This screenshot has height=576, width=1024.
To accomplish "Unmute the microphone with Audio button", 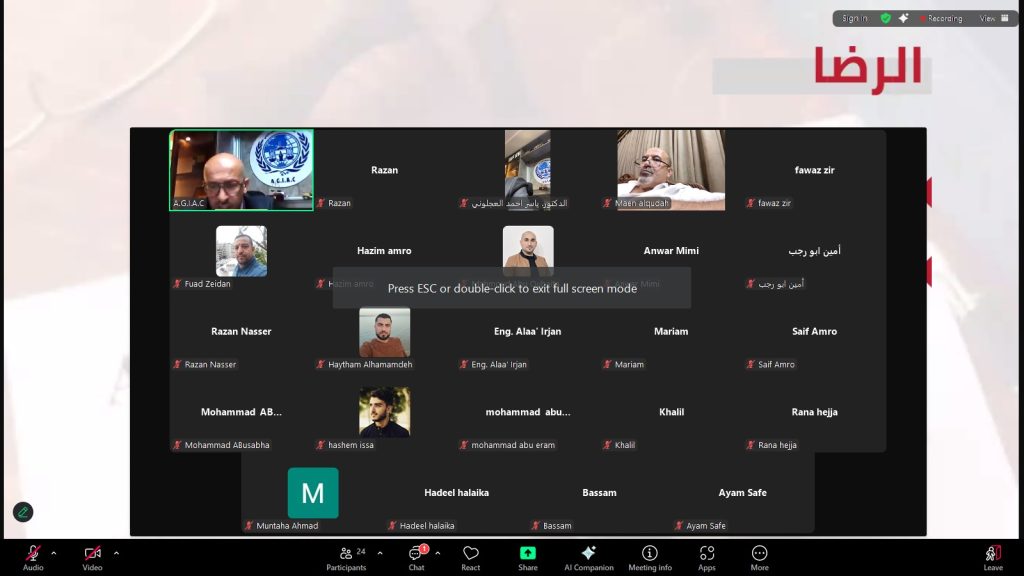I will (x=33, y=557).
